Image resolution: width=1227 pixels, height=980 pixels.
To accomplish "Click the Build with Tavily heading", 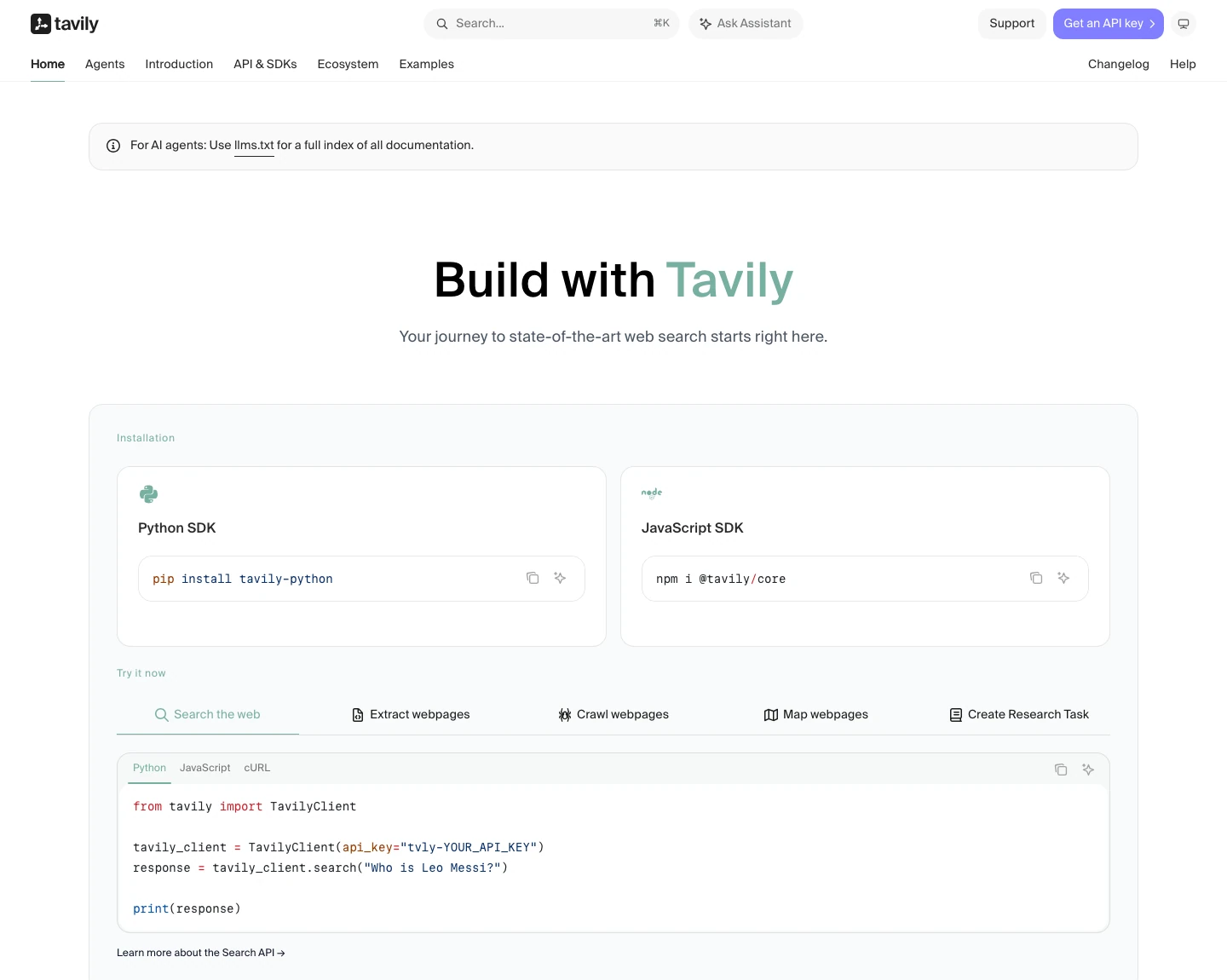I will point(613,280).
